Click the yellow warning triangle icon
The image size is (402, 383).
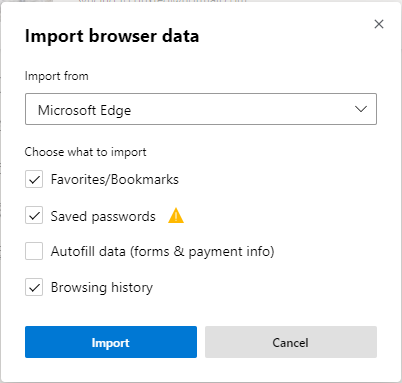[x=176, y=215]
